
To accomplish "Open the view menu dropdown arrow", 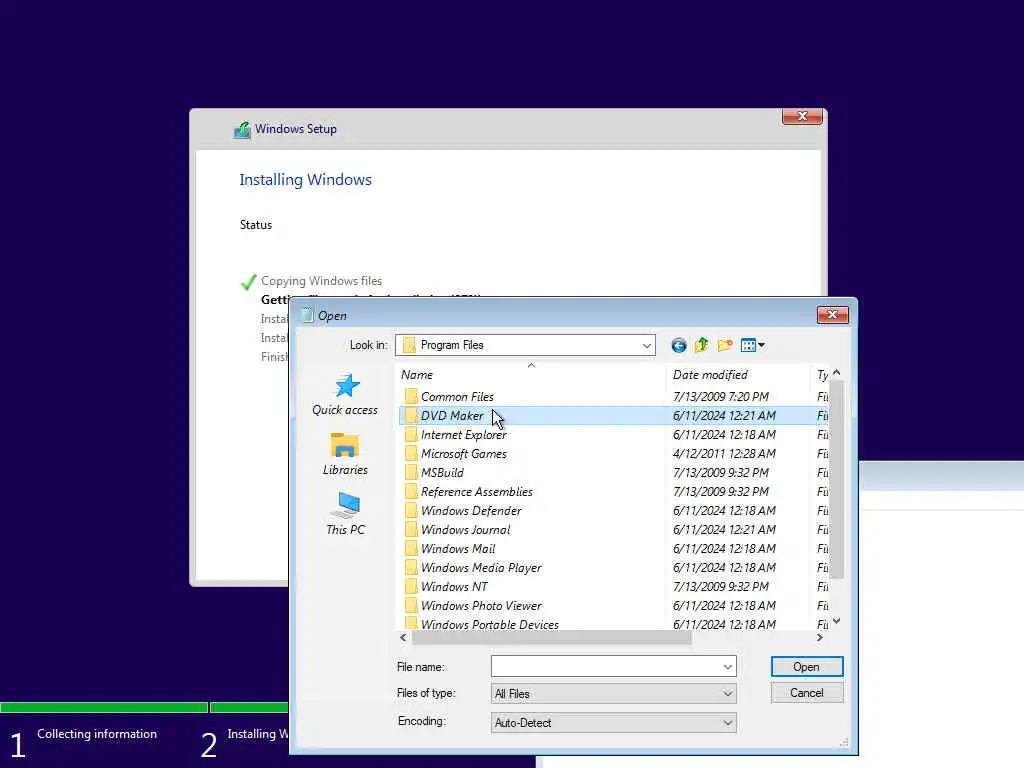I will 761,345.
